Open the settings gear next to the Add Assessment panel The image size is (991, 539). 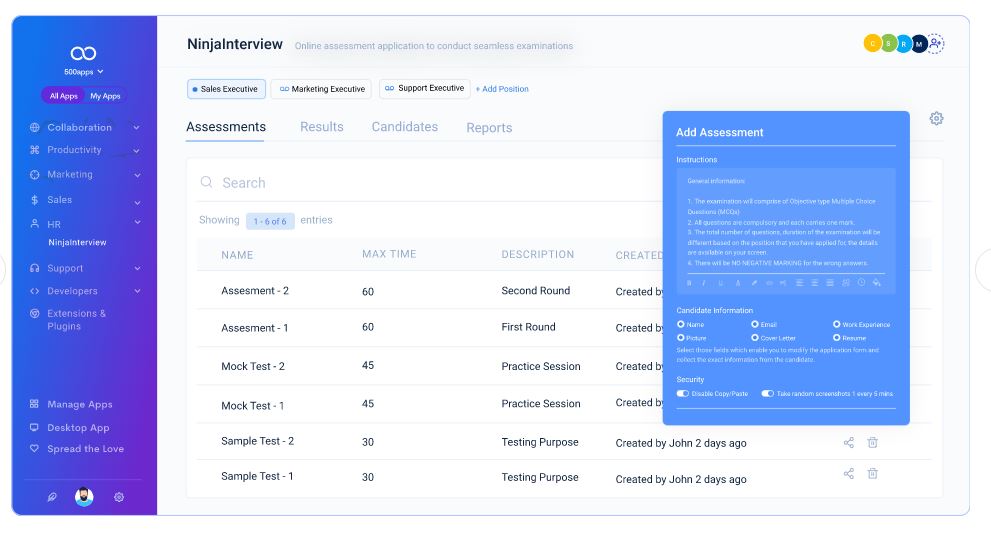[936, 118]
